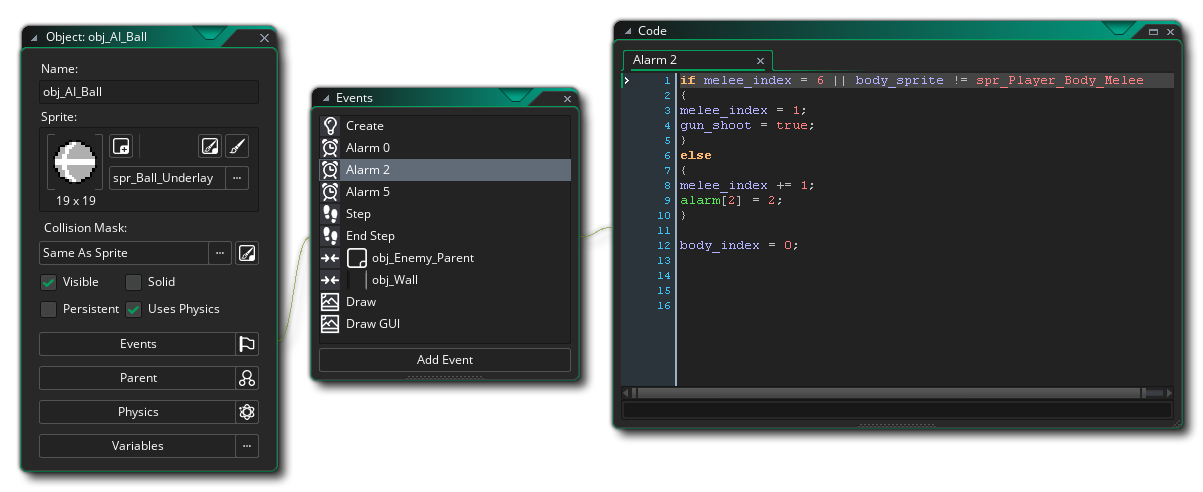Image resolution: width=1203 pixels, height=492 pixels.
Task: Disable the Uses Physics checkbox
Action: click(133, 309)
